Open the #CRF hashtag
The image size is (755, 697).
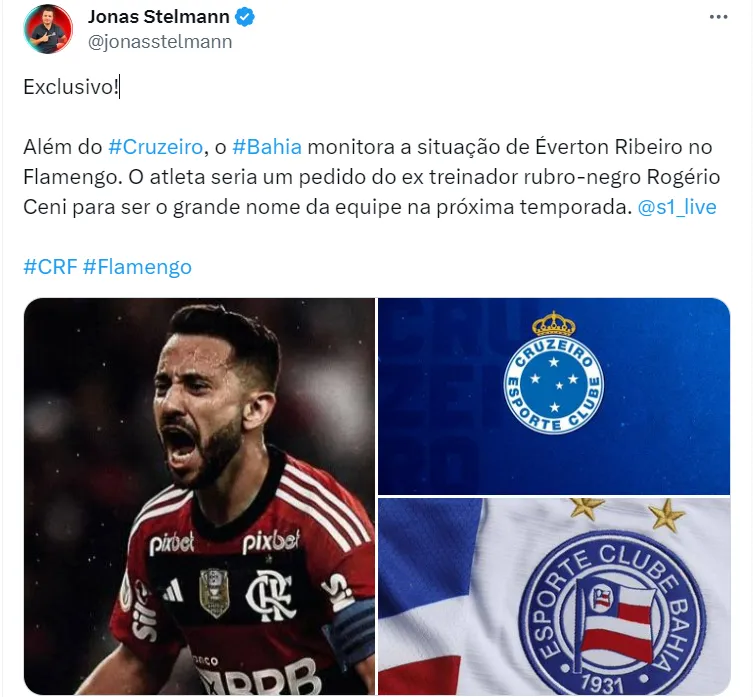(x=50, y=267)
